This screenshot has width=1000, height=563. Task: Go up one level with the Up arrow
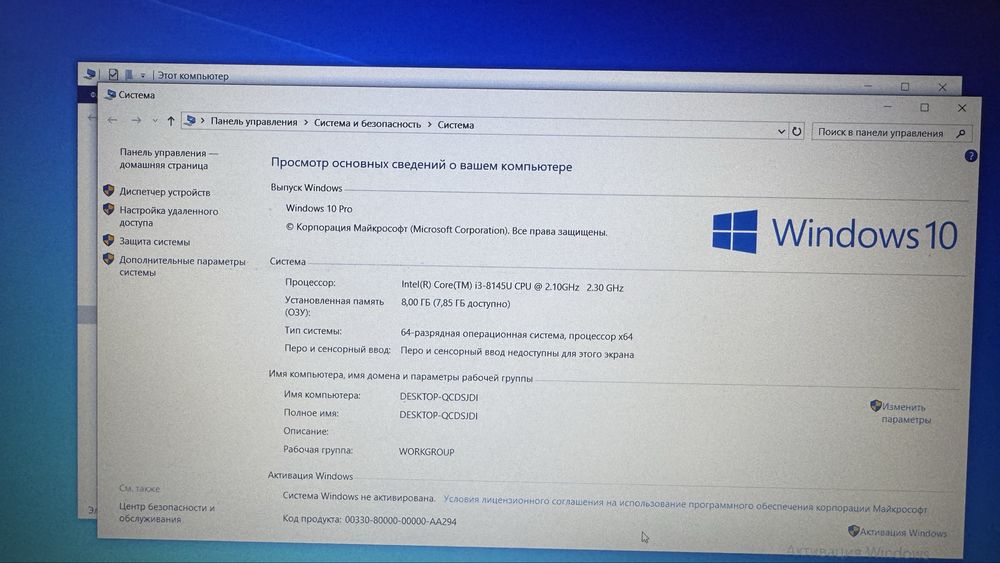pyautogui.click(x=170, y=121)
